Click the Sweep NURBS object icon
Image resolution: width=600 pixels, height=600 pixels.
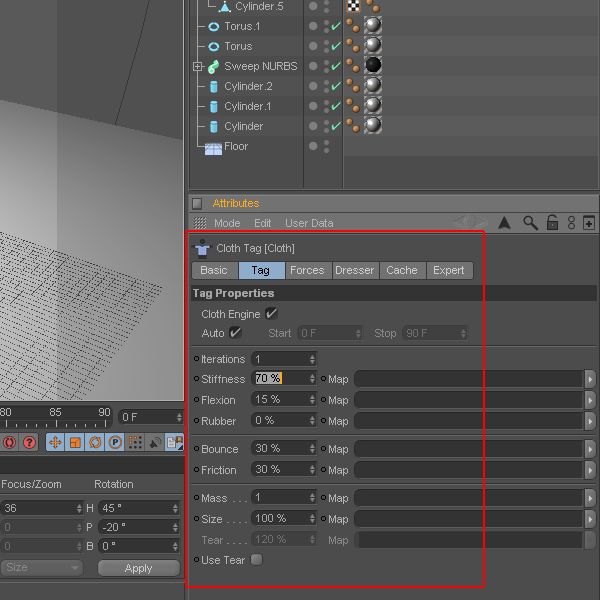coord(214,67)
